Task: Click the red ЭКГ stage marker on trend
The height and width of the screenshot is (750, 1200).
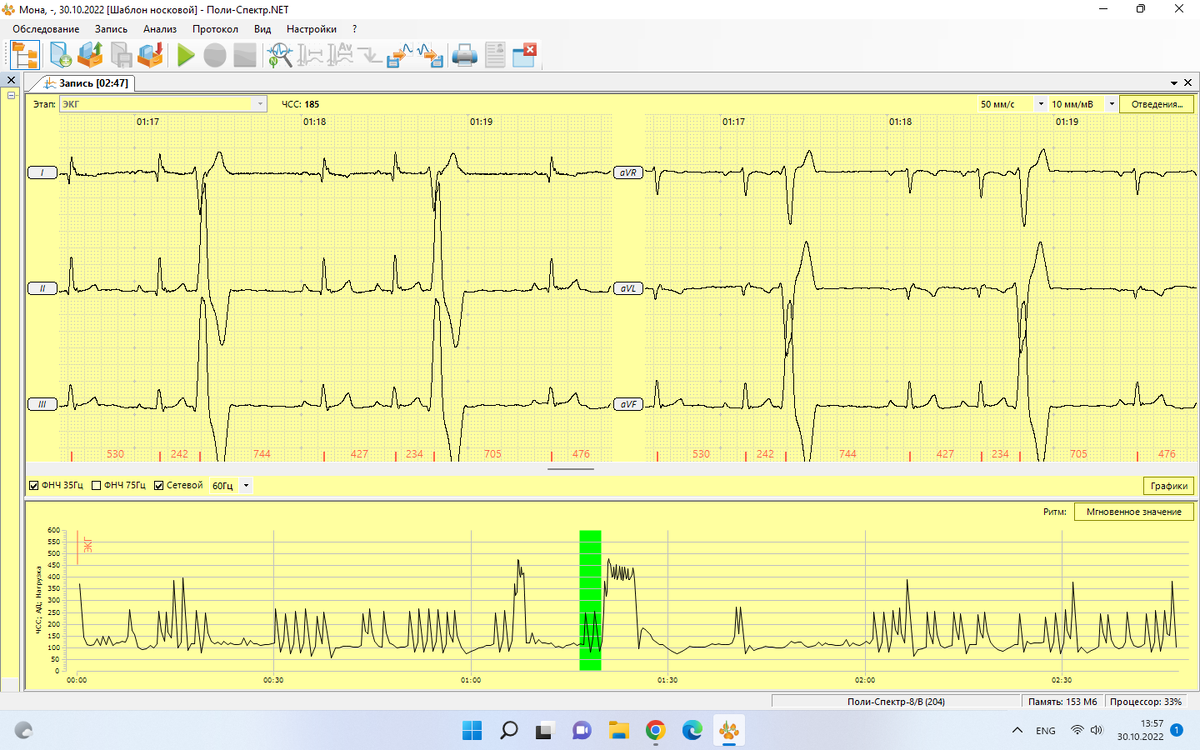Action: tap(87, 545)
